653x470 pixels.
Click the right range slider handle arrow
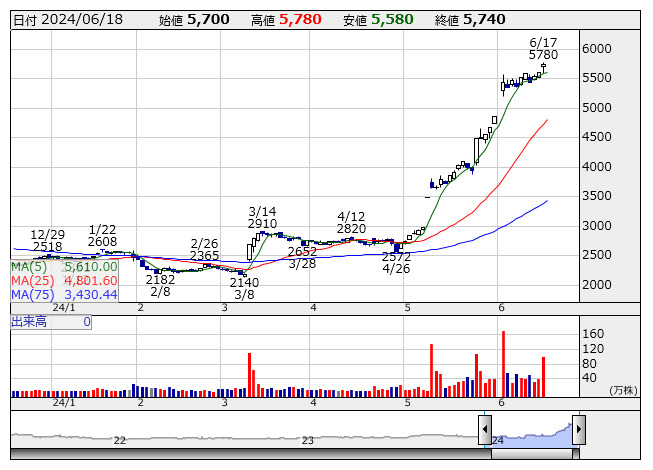579,429
